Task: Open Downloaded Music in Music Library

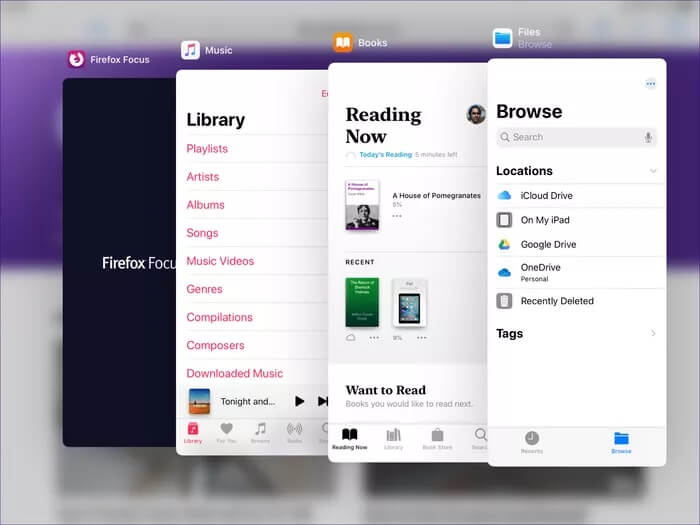Action: click(234, 374)
